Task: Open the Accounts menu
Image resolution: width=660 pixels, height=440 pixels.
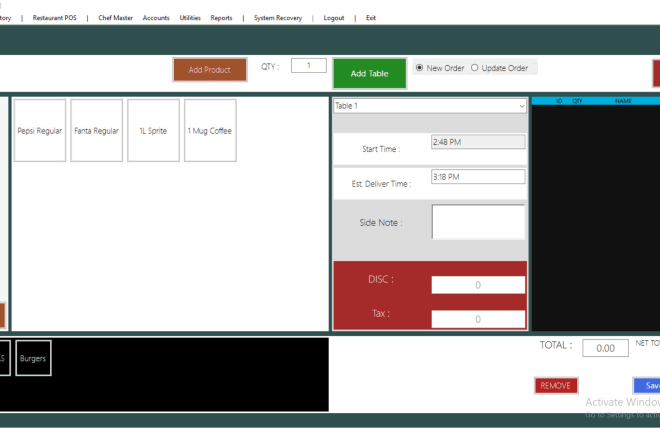Action: pyautogui.click(x=156, y=18)
